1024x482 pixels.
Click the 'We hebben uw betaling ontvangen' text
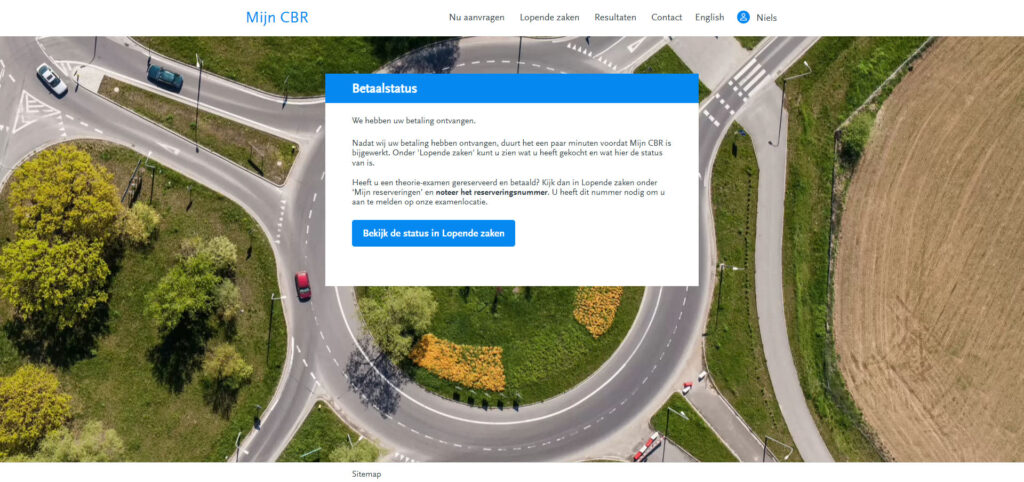413,120
